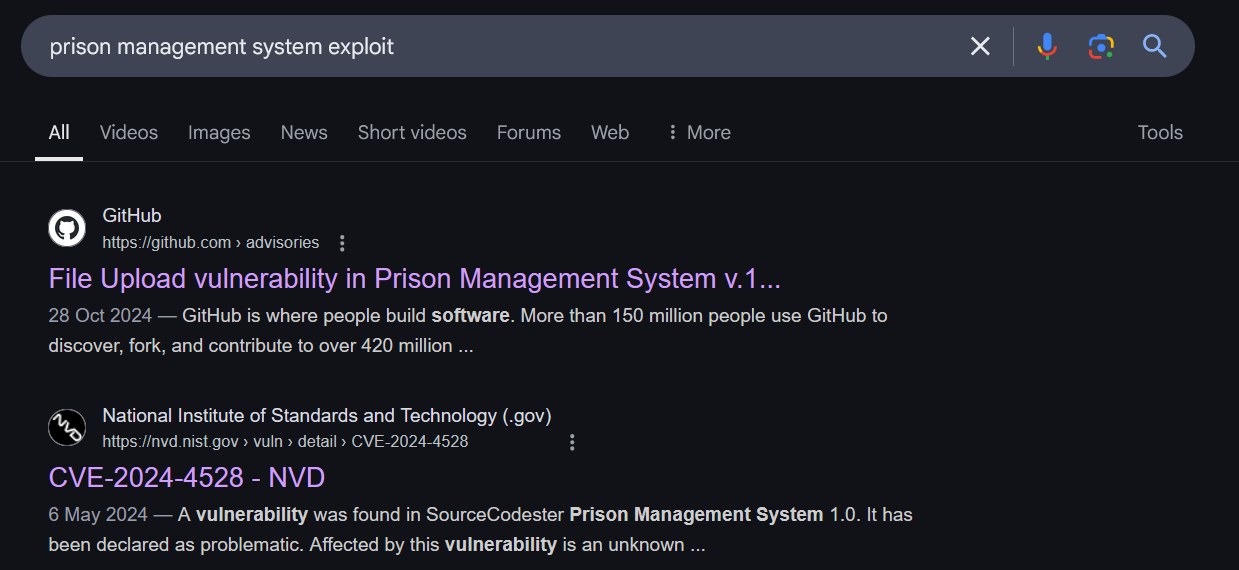Screen dimensions: 1239x570
Task: Go to the Short videos tab
Action: click(412, 132)
